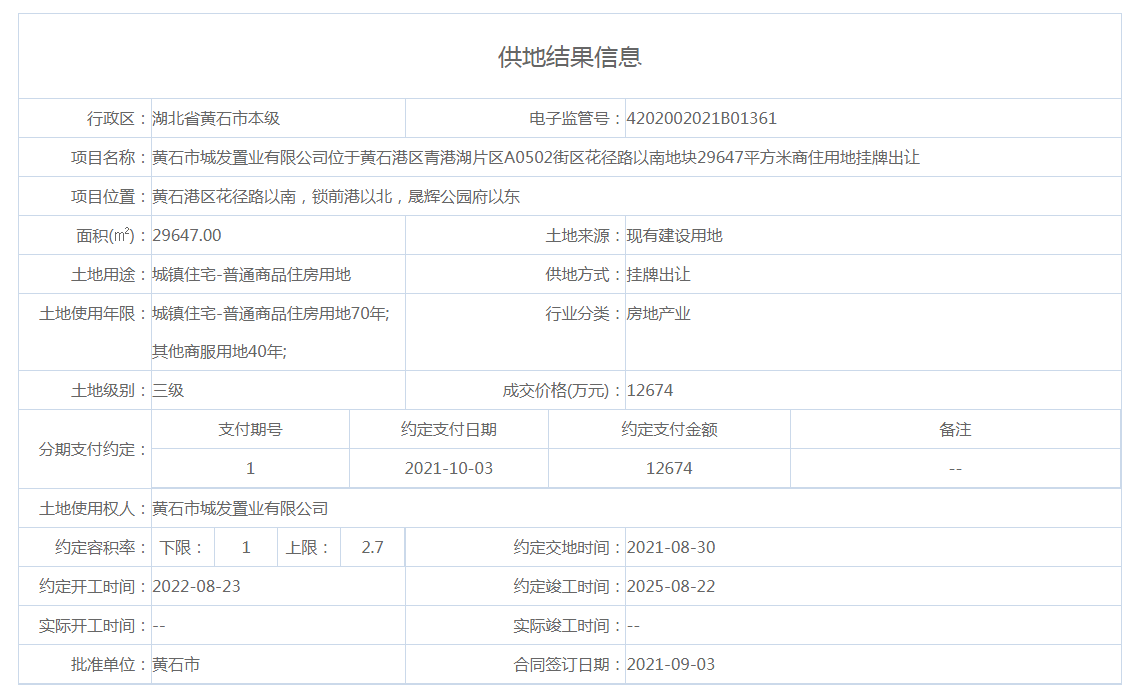Click the 土地使用权人 label
Screen dimensions: 1128x698
(x=94, y=509)
